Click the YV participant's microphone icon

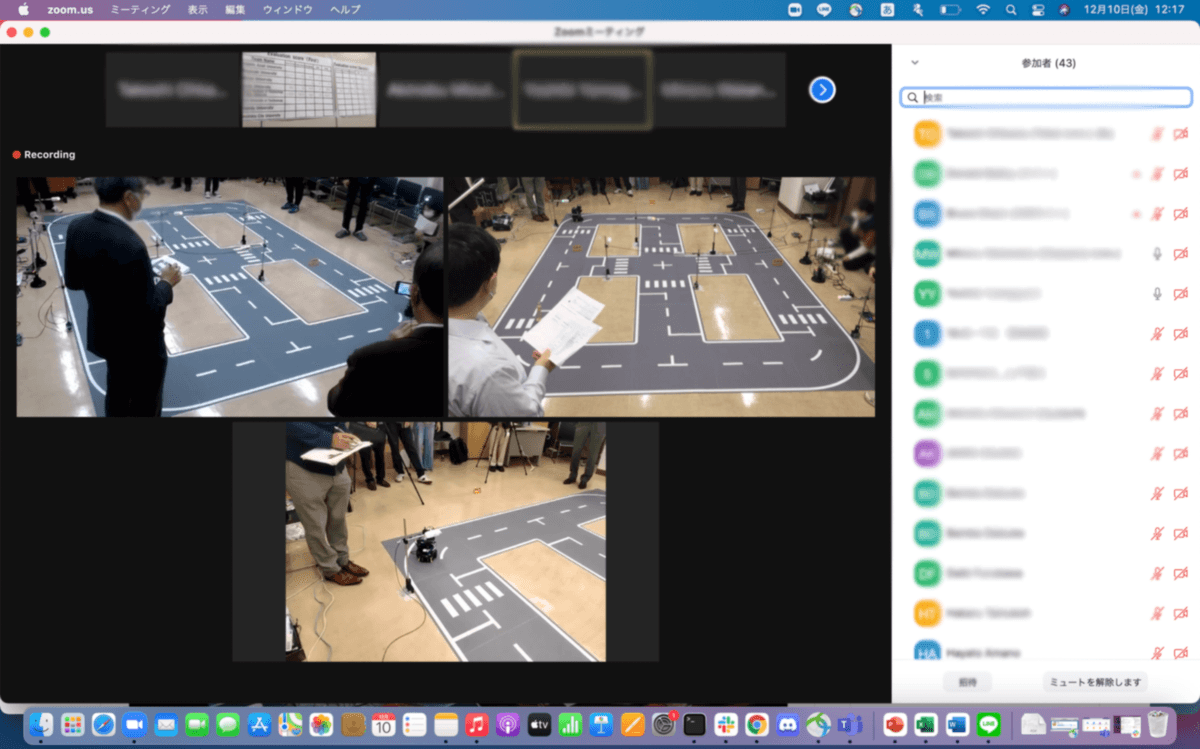point(1157,293)
